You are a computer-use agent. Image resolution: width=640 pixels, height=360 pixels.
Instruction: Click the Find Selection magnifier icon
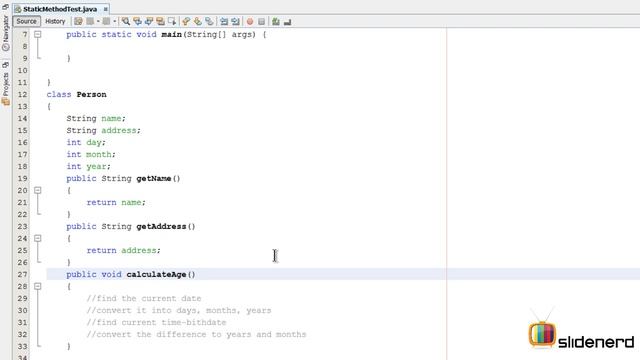(126, 21)
